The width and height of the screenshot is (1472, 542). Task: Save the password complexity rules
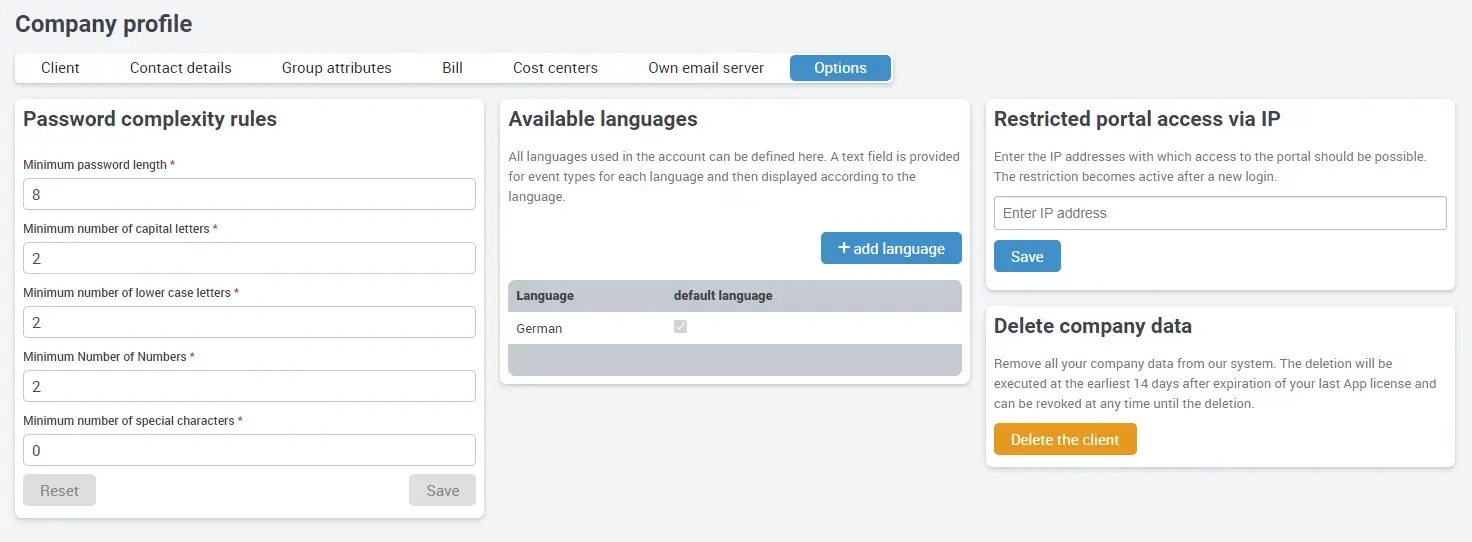point(442,490)
